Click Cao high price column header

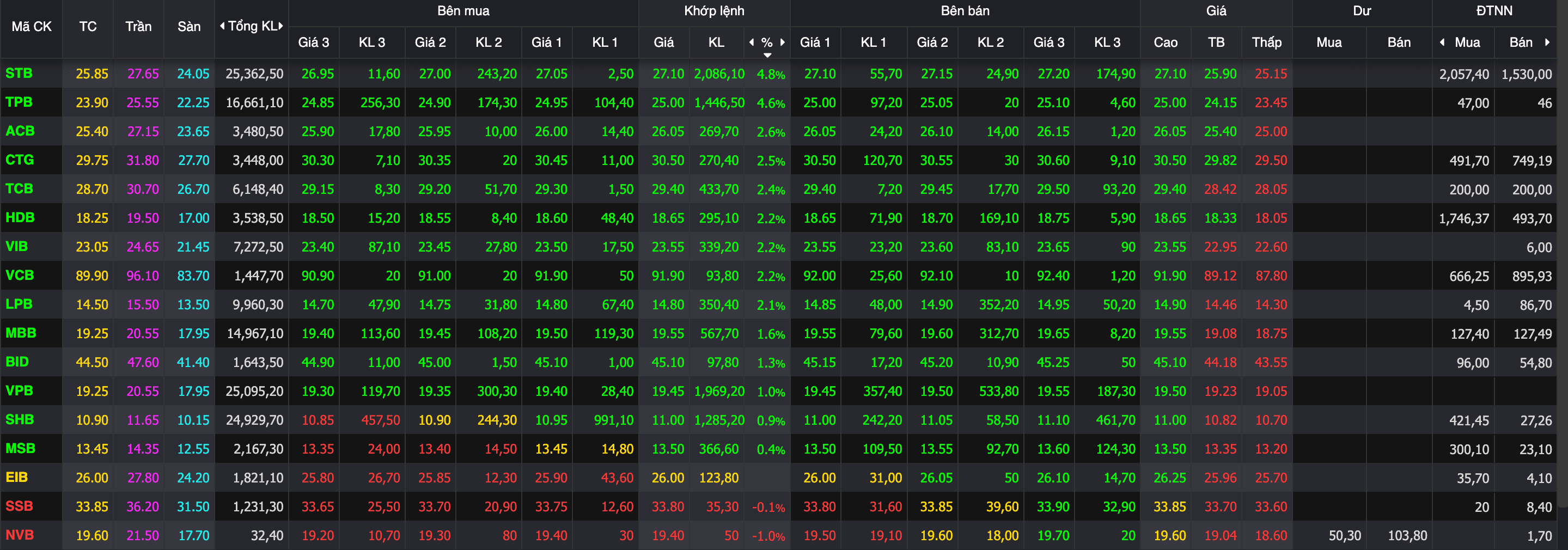pos(1165,42)
